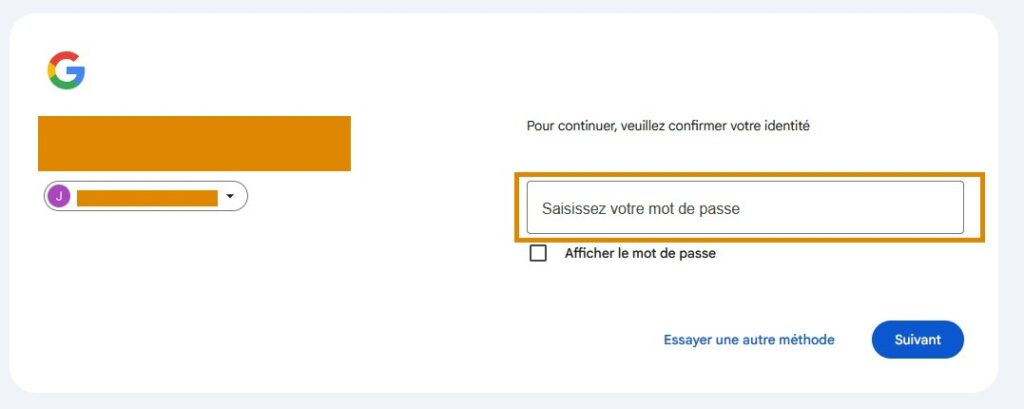Expand the account switcher dropdown arrow
This screenshot has height=409, width=1024.
point(230,196)
